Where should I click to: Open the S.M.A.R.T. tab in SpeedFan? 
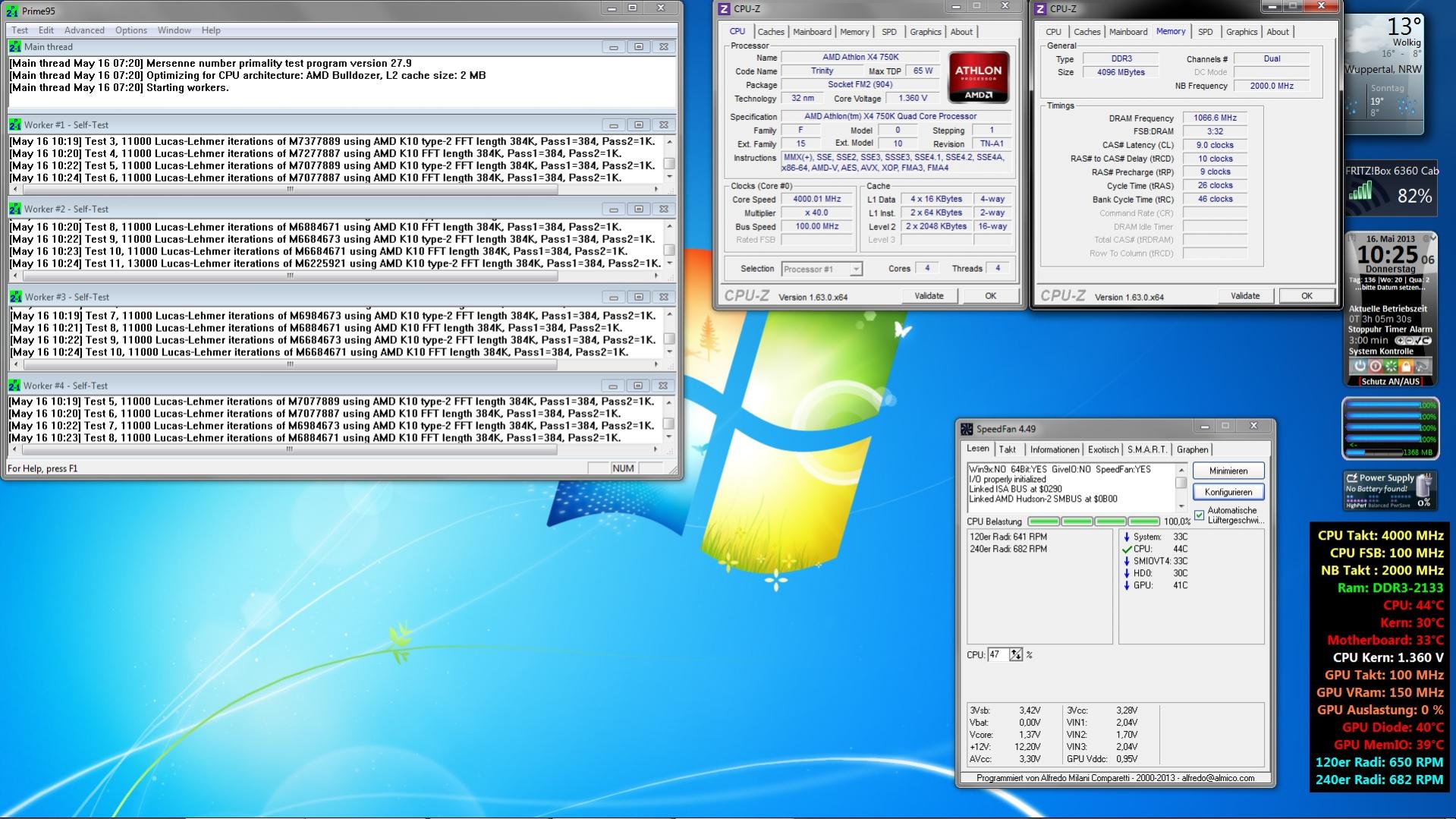[1147, 450]
